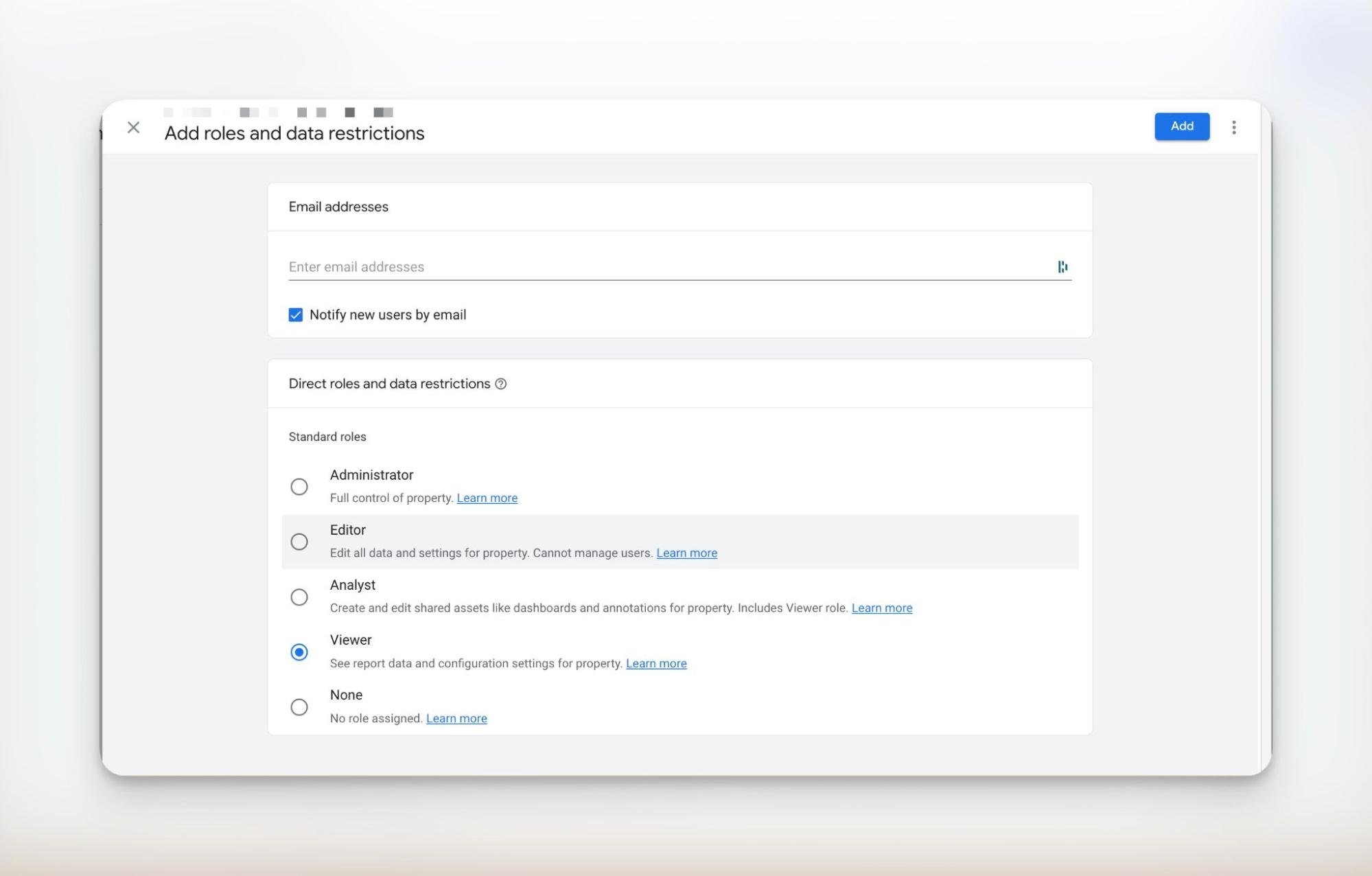Viewport: 1372px width, 876px height.
Task: Open the three-dot more options menu
Action: (1233, 127)
